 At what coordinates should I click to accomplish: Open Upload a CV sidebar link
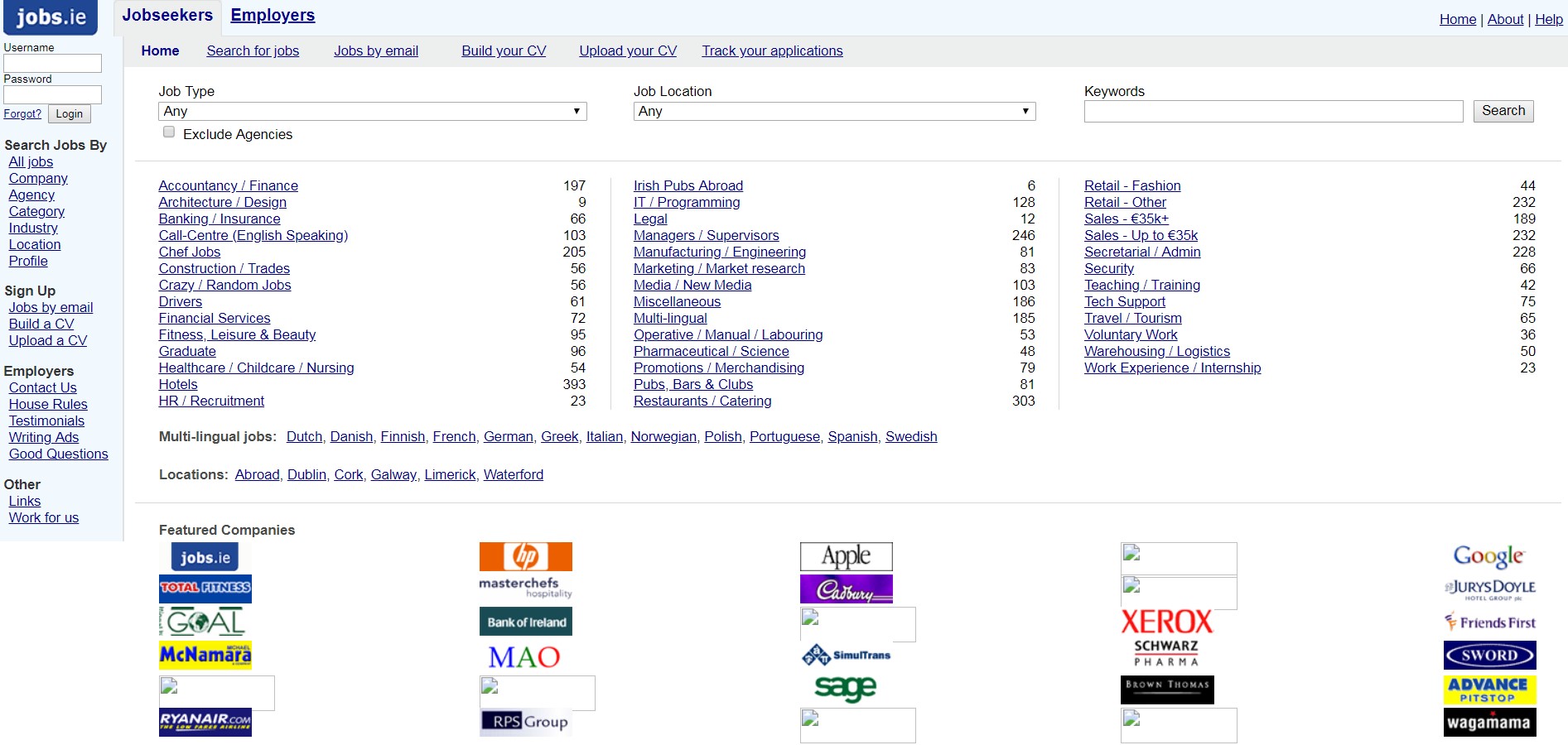click(48, 340)
